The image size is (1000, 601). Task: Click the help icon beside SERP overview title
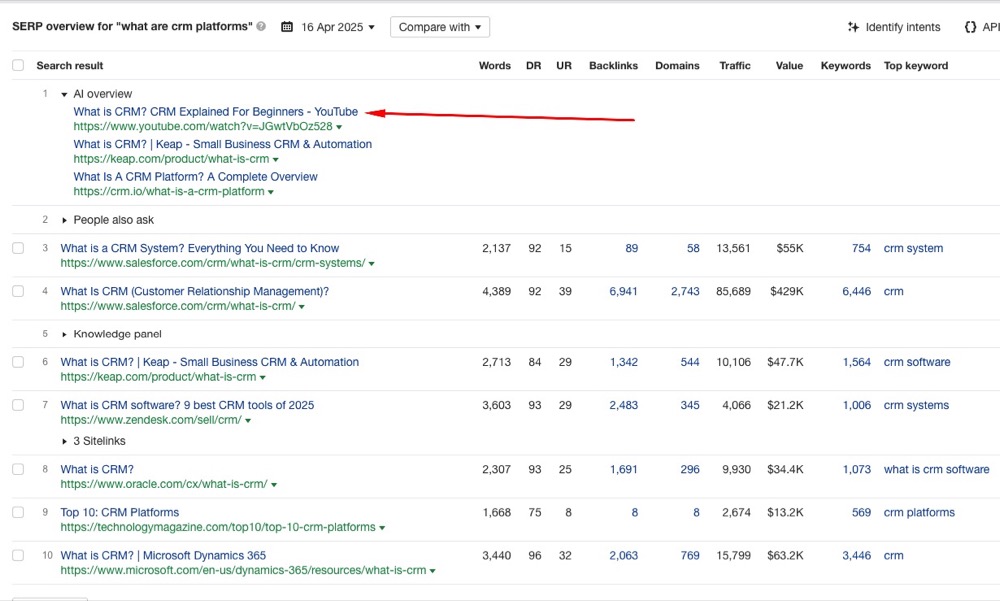(x=261, y=27)
